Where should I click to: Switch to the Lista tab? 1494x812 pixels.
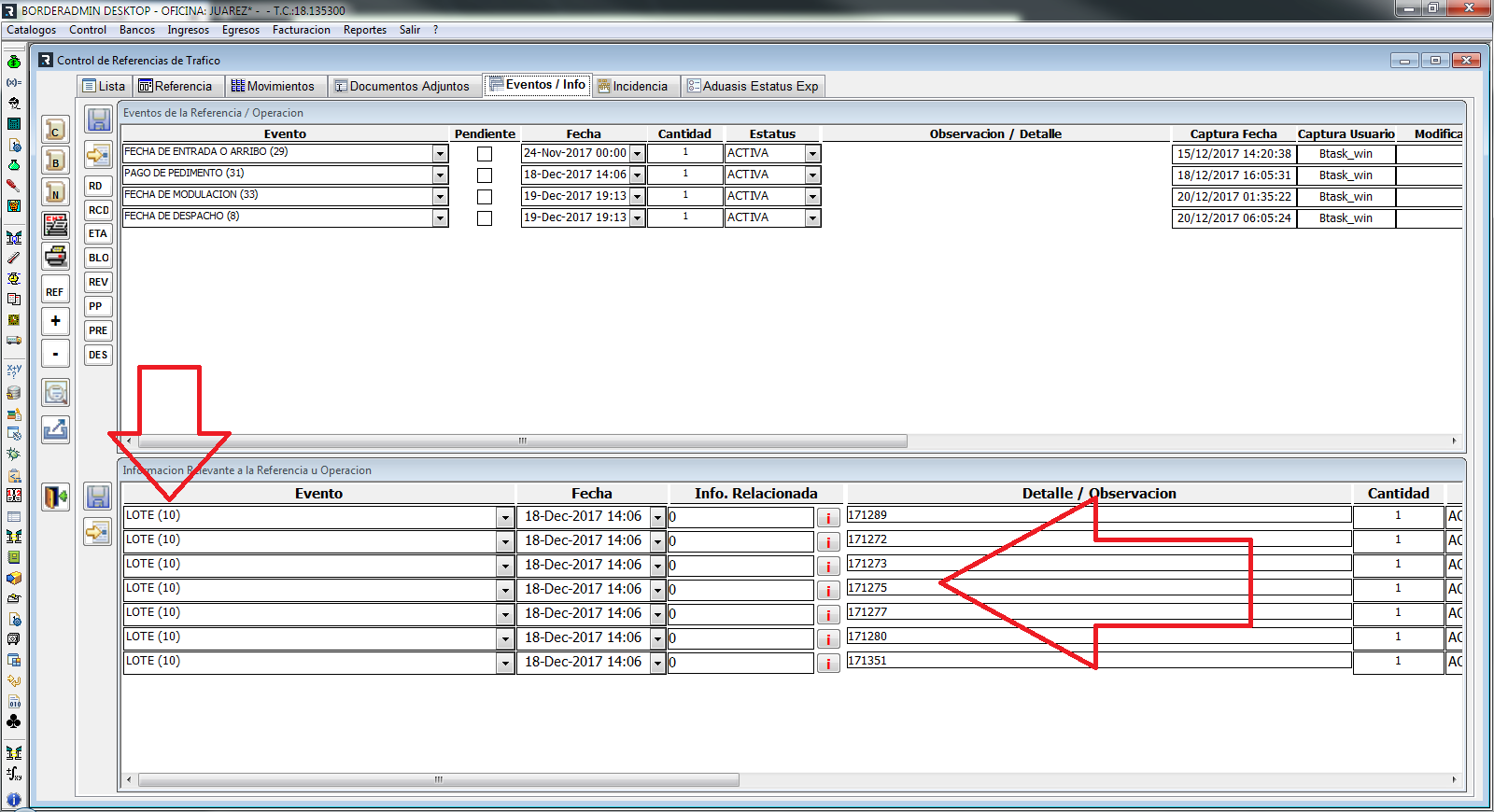pos(104,86)
